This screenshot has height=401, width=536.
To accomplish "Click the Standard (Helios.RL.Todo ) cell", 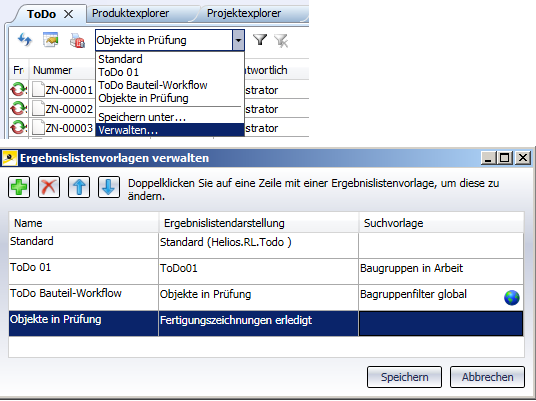I will point(259,246).
